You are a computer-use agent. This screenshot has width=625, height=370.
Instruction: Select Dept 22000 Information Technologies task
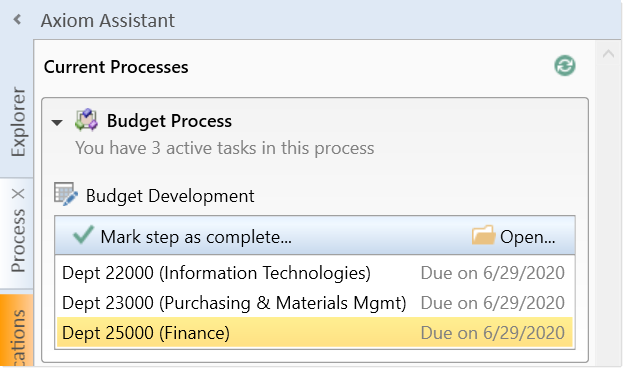coord(314,273)
